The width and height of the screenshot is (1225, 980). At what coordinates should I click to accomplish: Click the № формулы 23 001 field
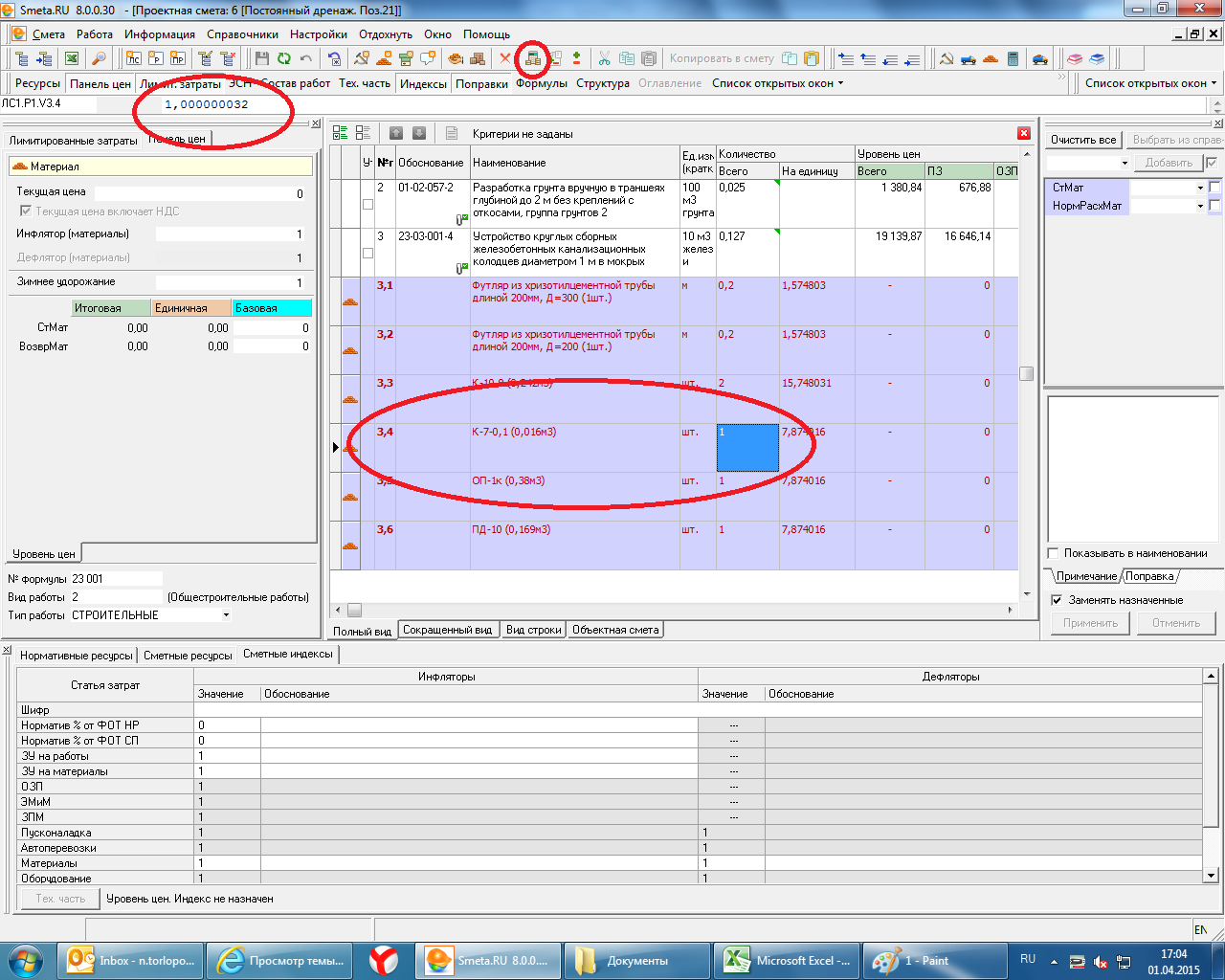(x=116, y=579)
